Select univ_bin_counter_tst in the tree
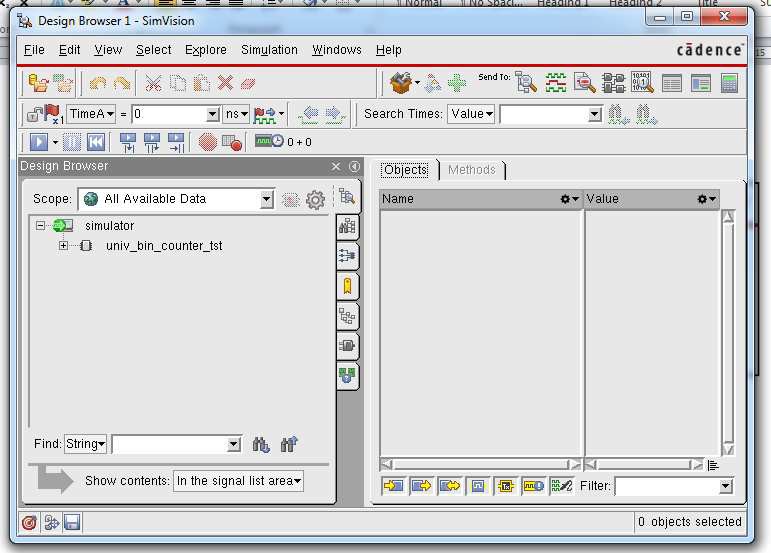This screenshot has height=553, width=771. click(164, 246)
